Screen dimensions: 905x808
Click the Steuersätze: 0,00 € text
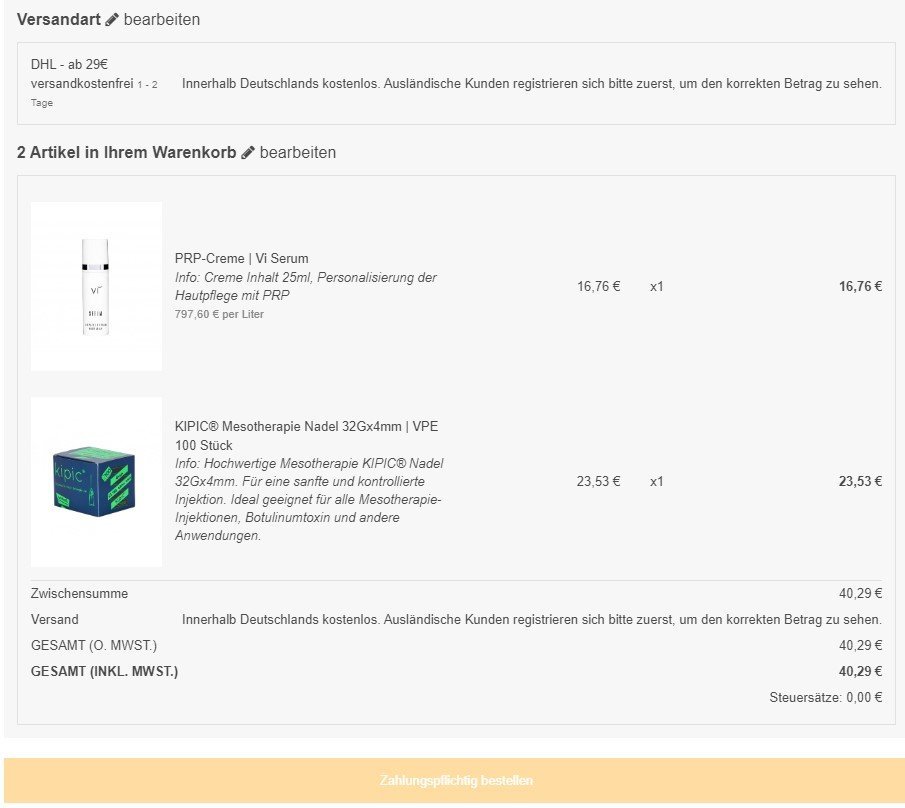tap(825, 697)
